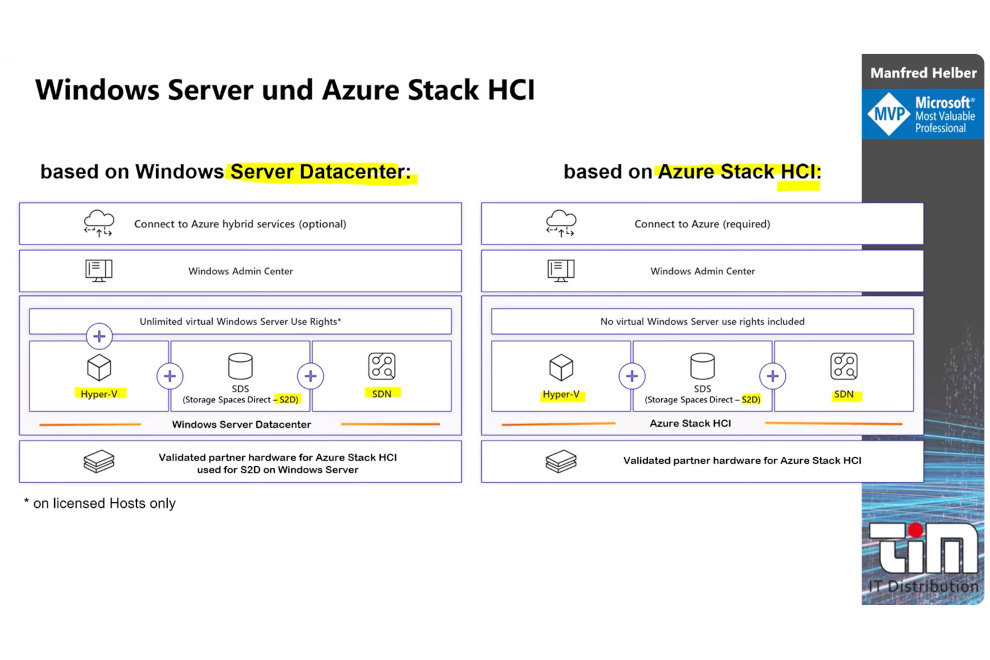Screen dimensions: 990x660
Task: Click the highlighted Hyper-V label in Azure Stack HCI box
Action: [x=561, y=394]
